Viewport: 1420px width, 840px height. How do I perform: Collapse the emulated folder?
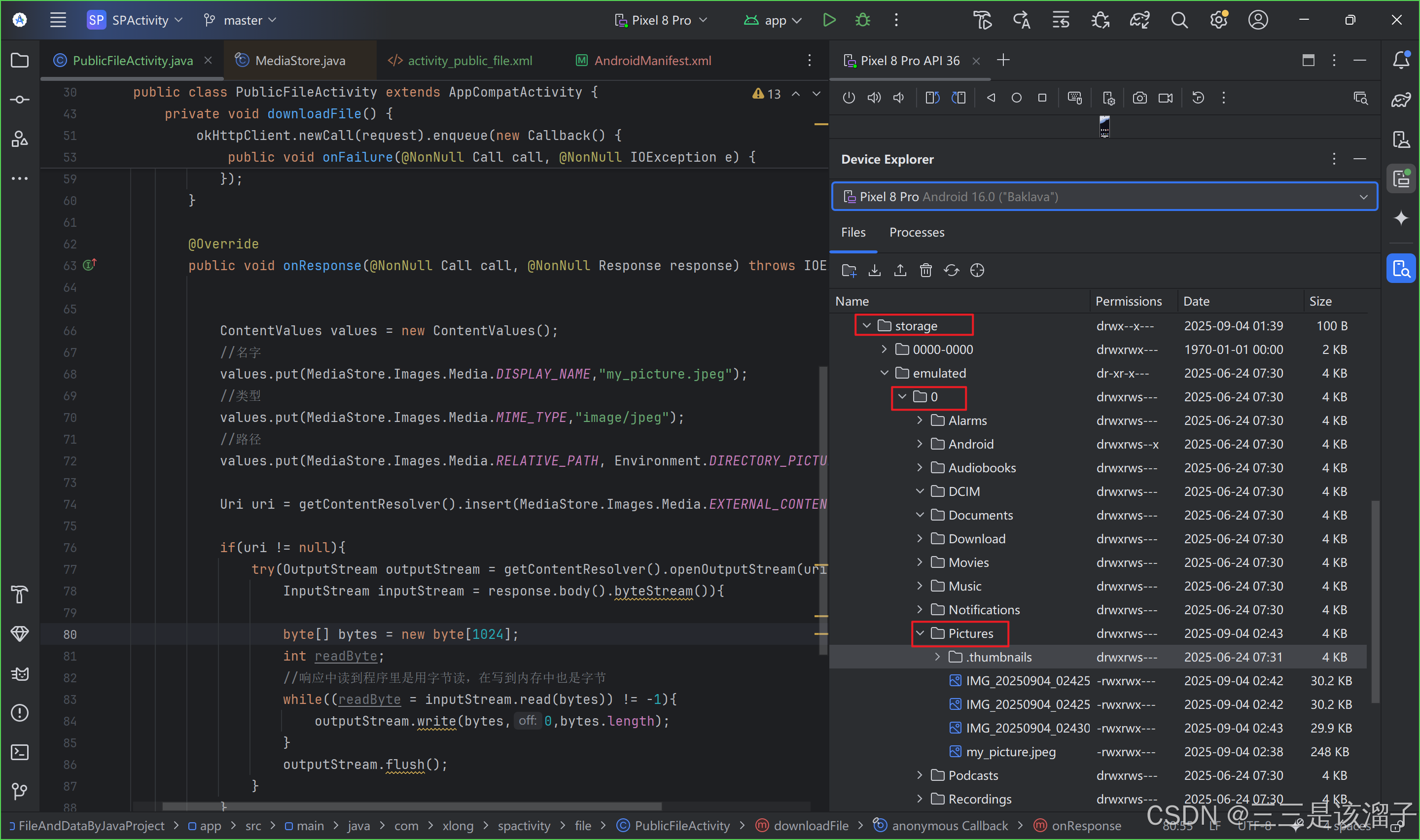tap(884, 373)
